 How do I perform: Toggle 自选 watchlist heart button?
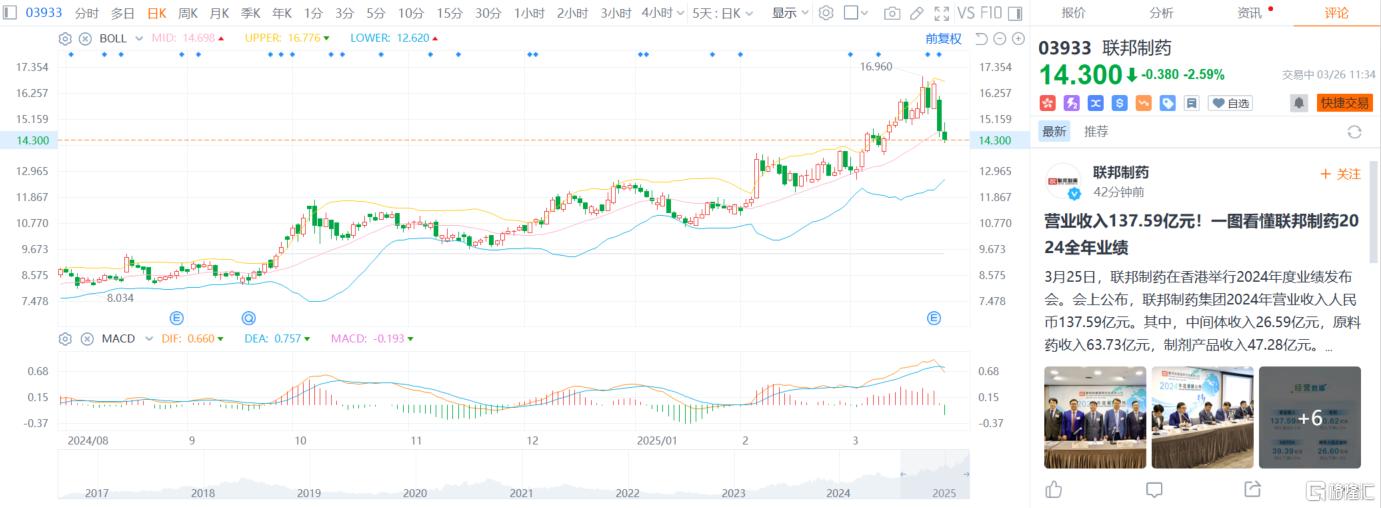[x=1231, y=103]
